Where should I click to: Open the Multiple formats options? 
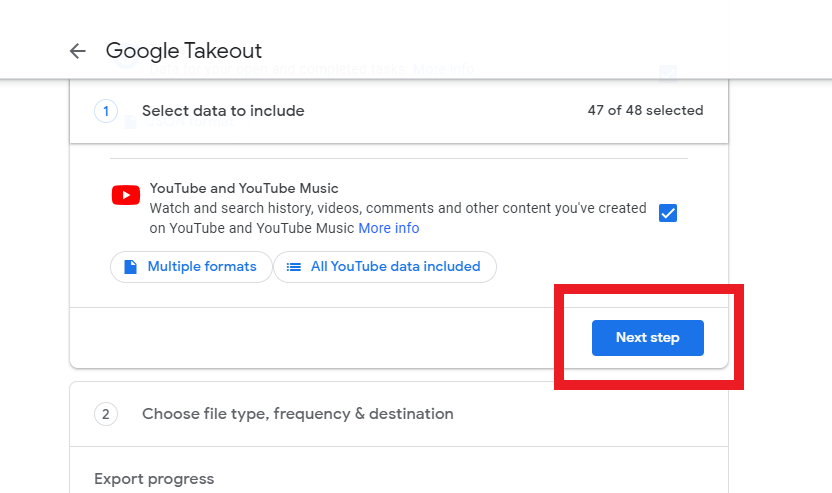(191, 267)
